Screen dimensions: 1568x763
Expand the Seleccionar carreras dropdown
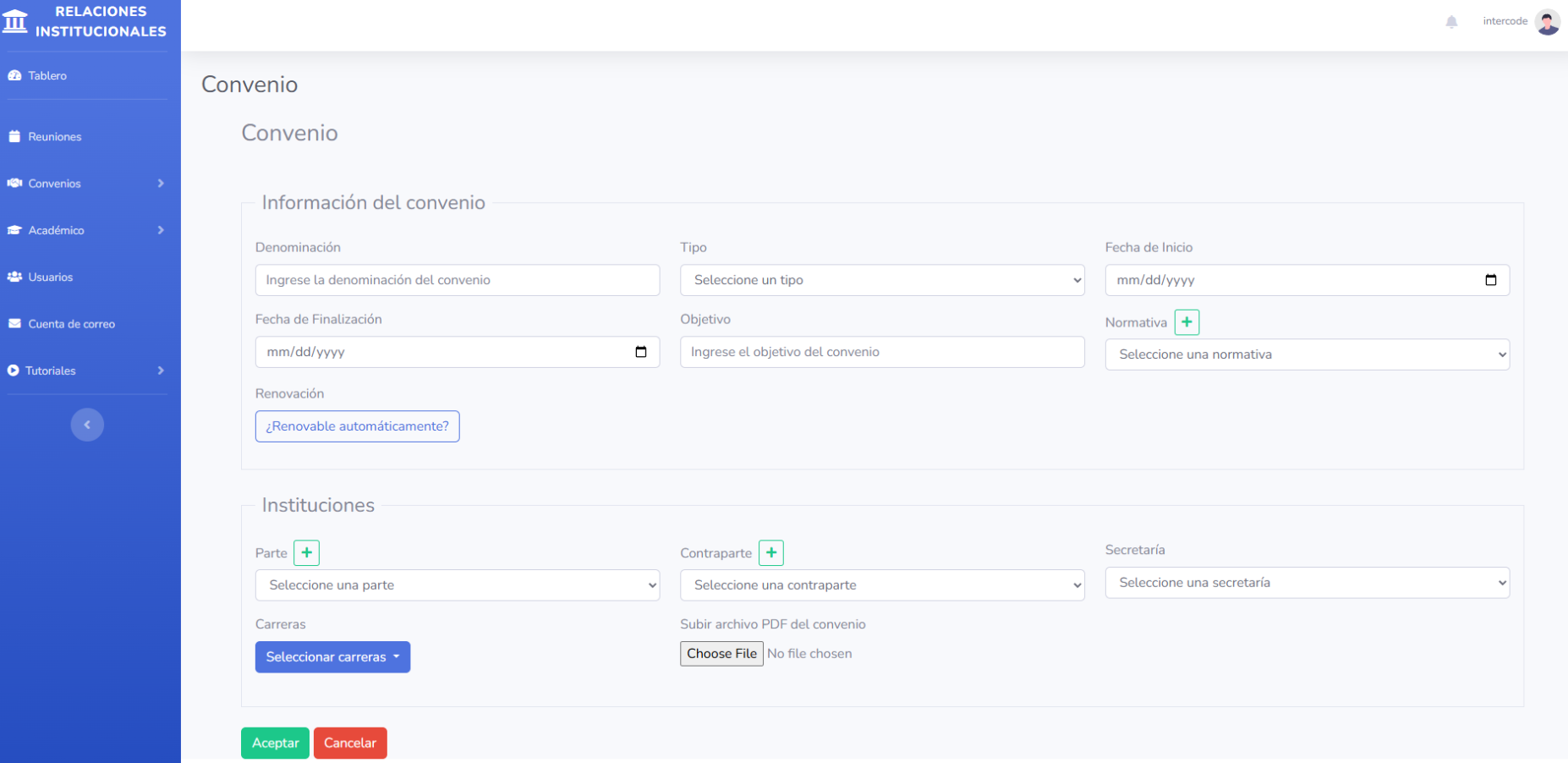click(332, 657)
